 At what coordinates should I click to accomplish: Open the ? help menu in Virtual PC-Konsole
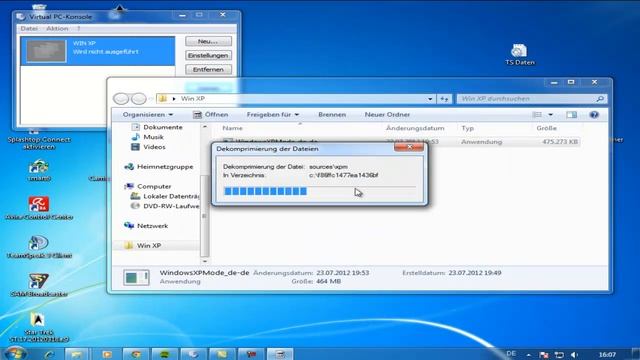point(79,29)
